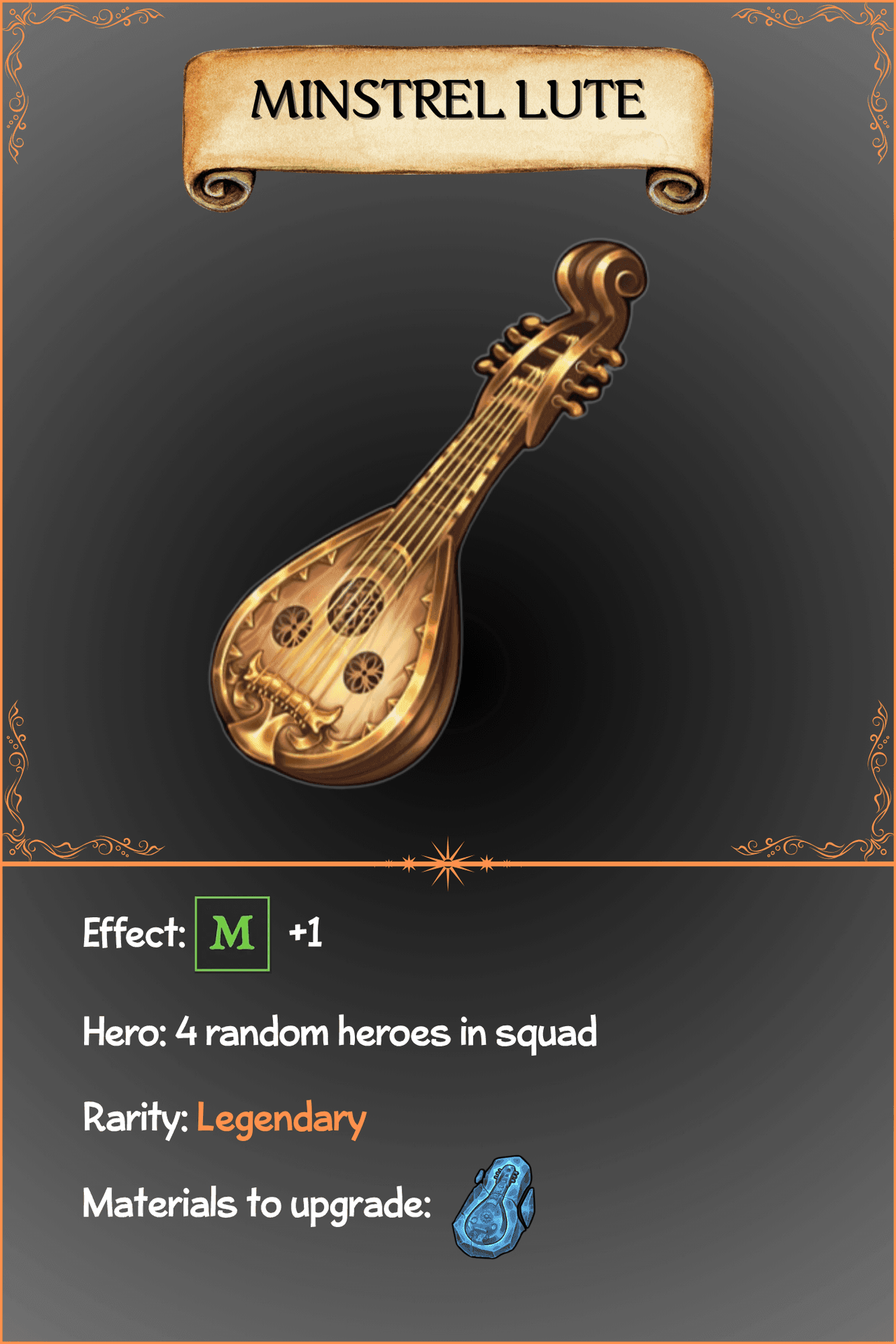Click the Effect: label
Image resolution: width=896 pixels, height=1344 pixels.
tap(134, 933)
